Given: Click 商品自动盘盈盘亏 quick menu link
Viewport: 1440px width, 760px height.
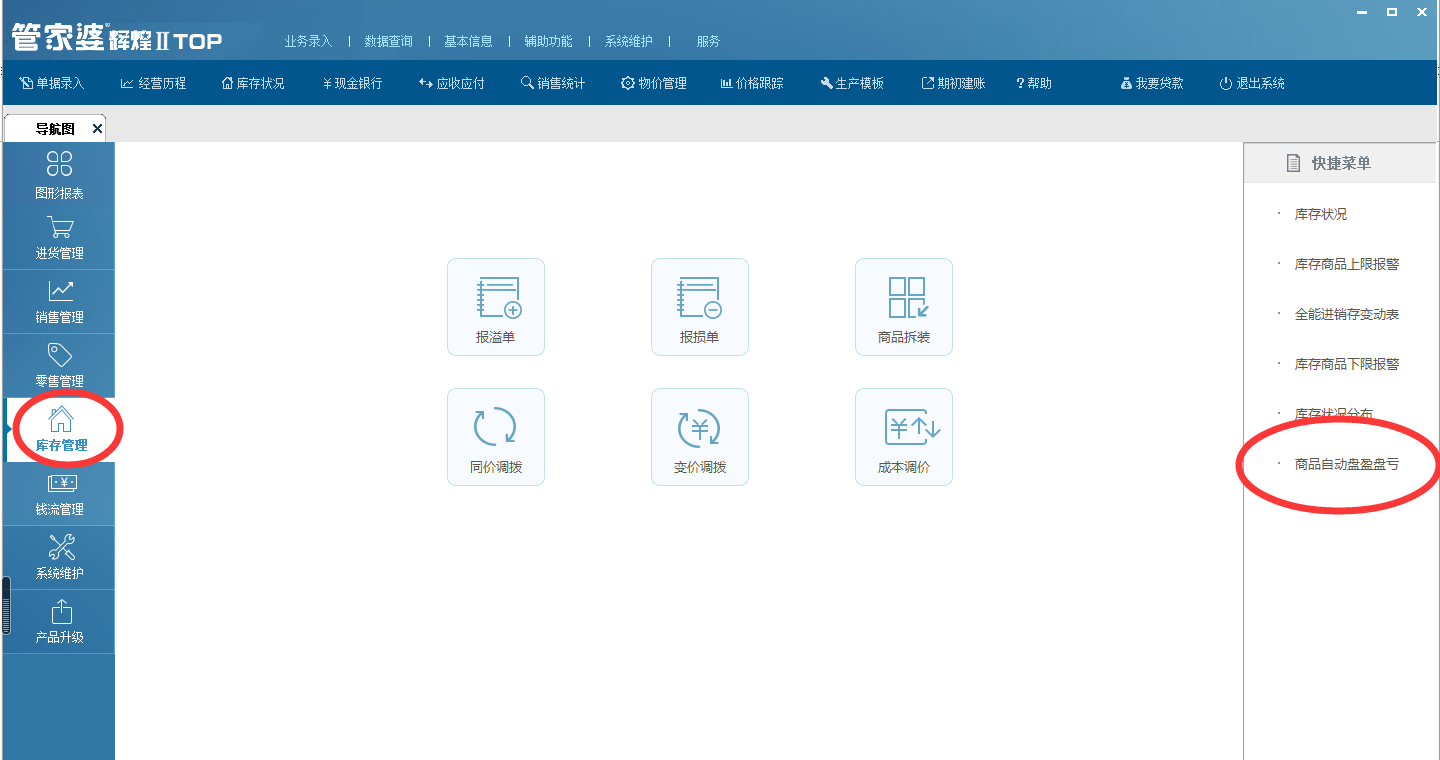Looking at the screenshot, I should (1346, 465).
